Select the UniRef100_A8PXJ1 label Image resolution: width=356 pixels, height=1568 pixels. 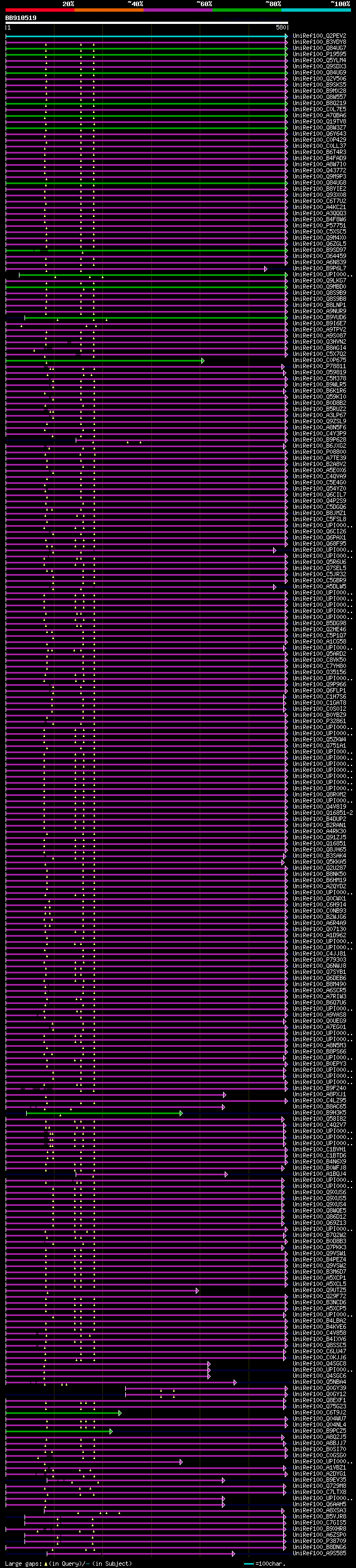[319, 1095]
